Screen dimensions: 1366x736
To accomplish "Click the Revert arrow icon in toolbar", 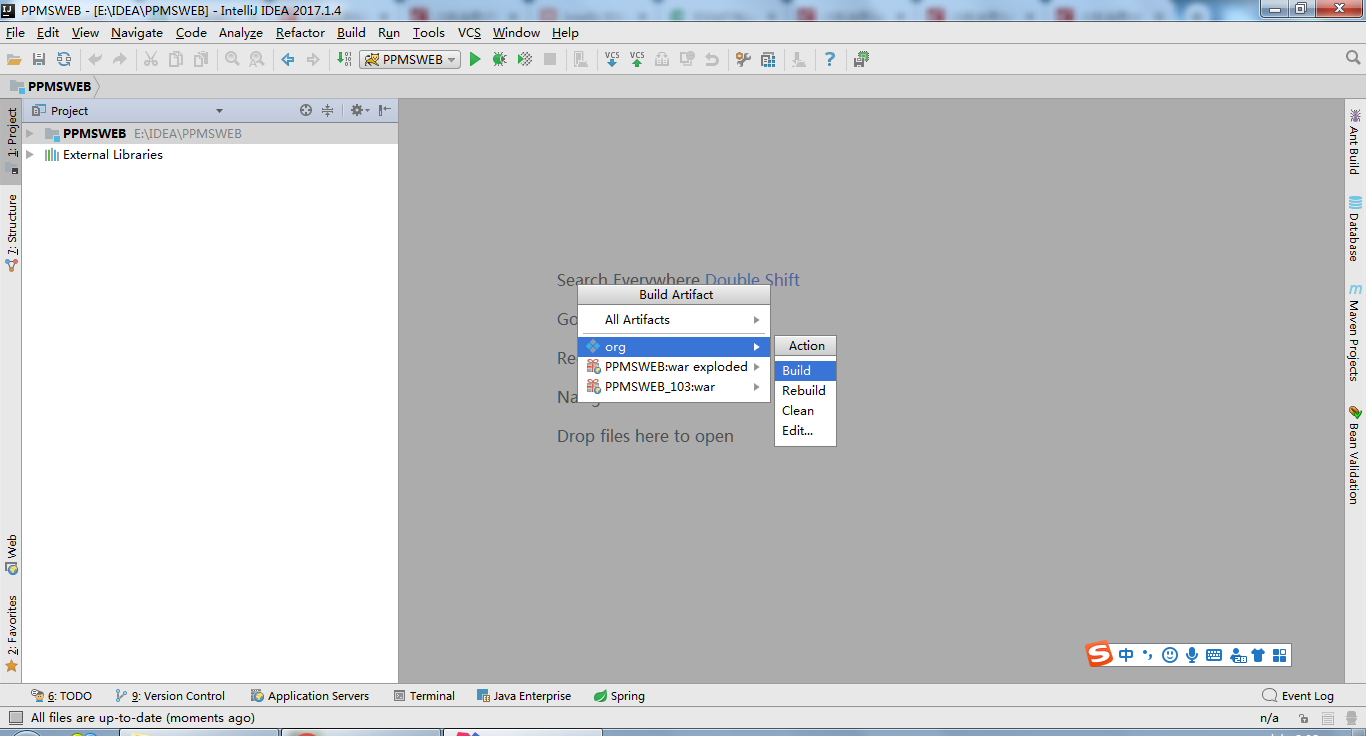I will [712, 60].
